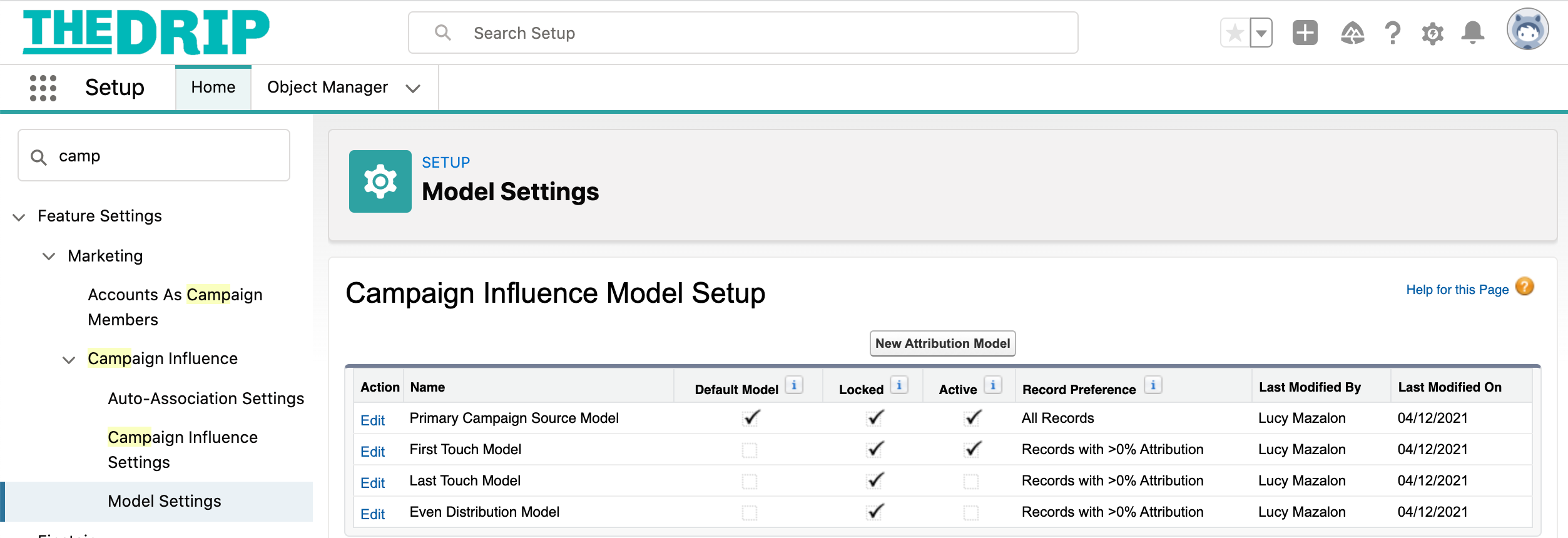Click Setup app name label
Viewport: 1568px width, 538px height.
115,88
